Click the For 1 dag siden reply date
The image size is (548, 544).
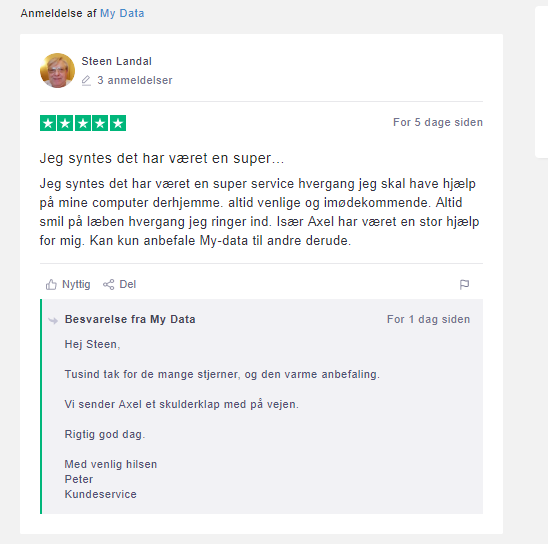428,319
